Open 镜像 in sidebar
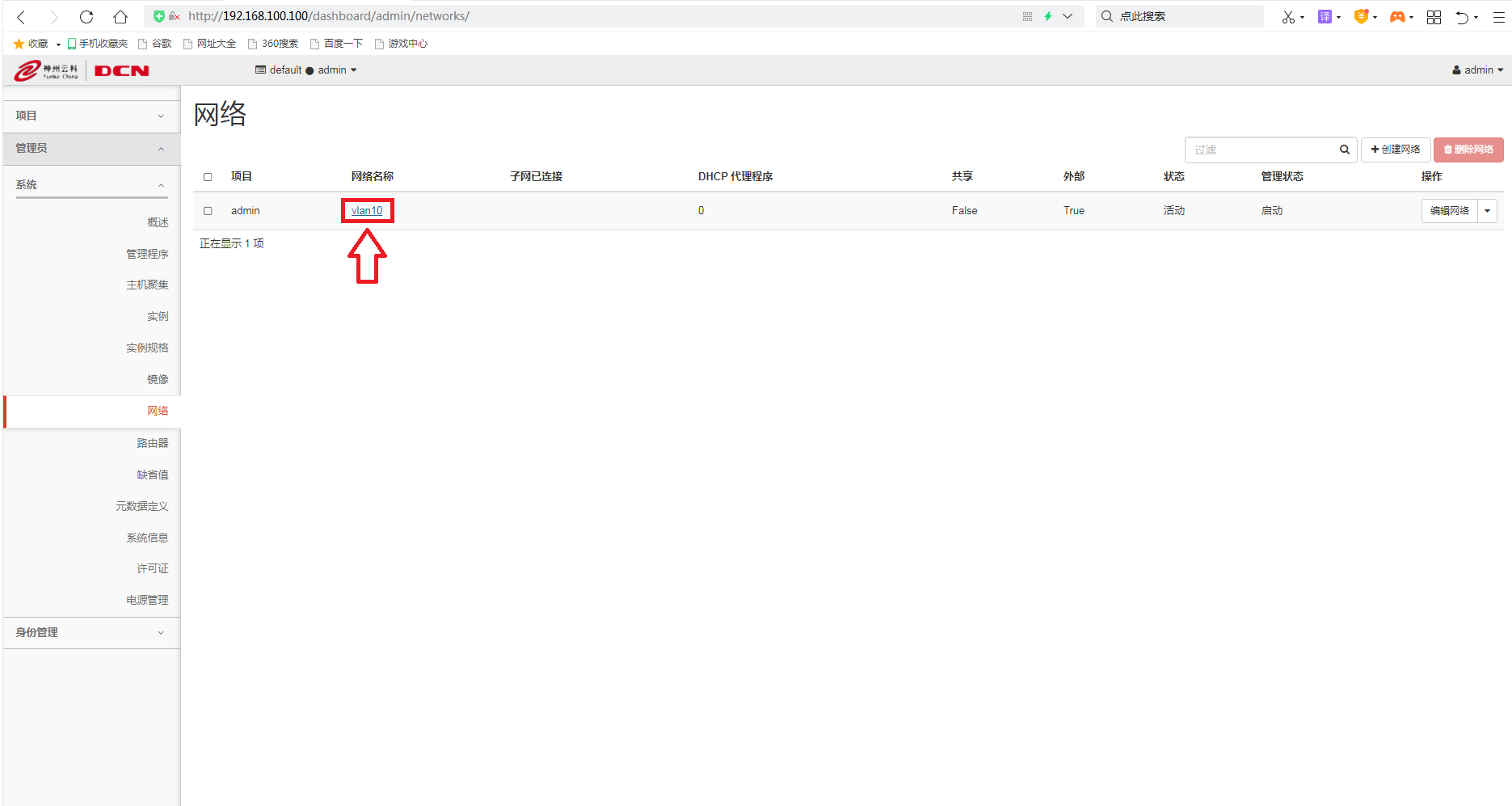This screenshot has width=1512, height=806. coord(158,379)
